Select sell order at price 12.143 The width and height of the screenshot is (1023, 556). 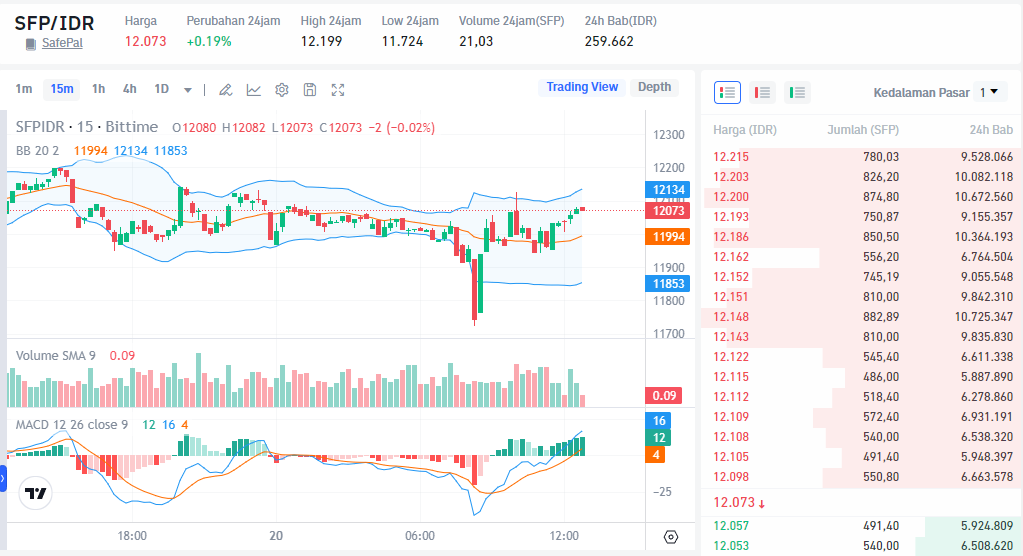pos(862,337)
